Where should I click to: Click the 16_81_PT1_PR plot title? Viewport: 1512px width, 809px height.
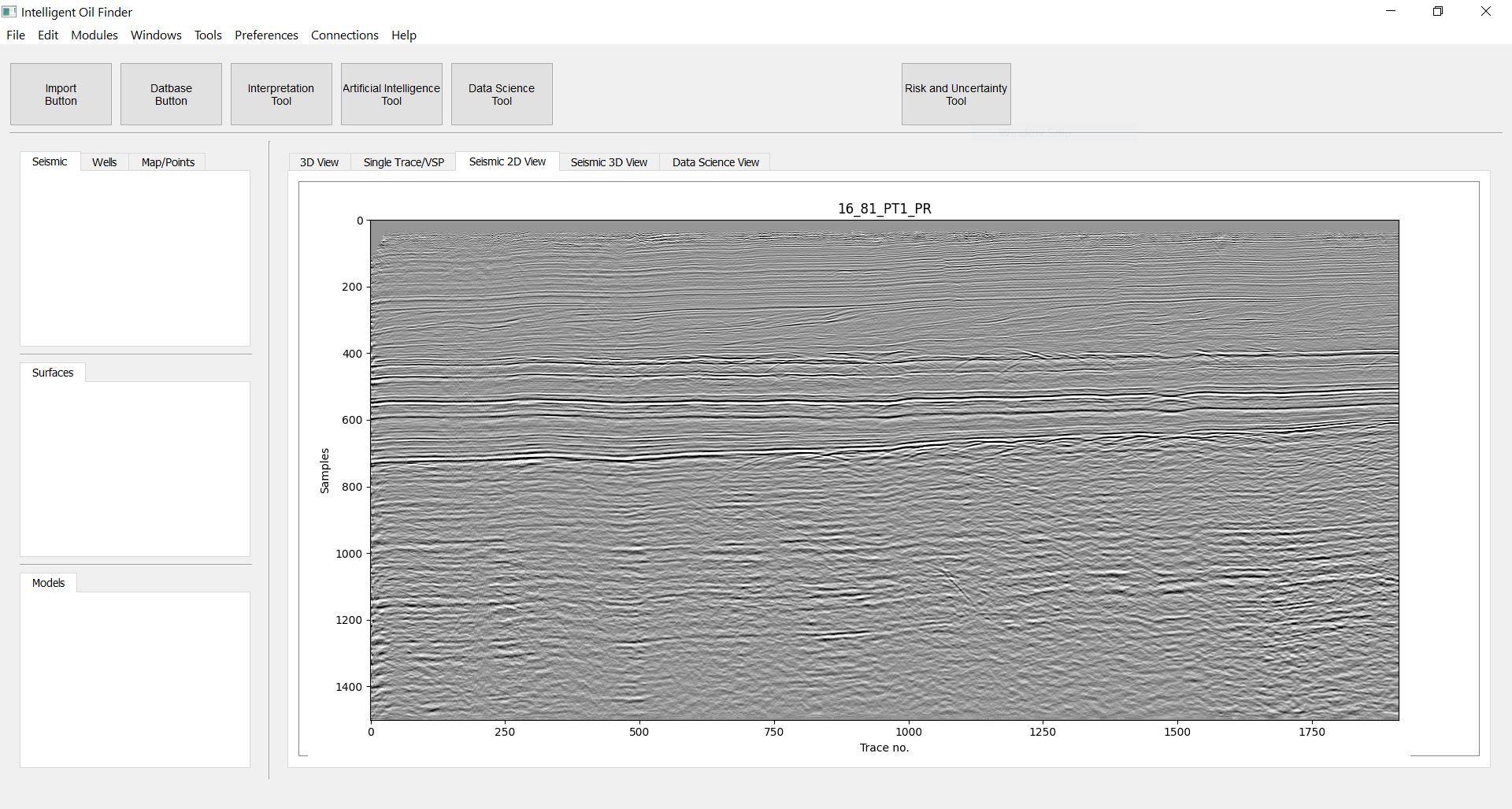click(884, 209)
